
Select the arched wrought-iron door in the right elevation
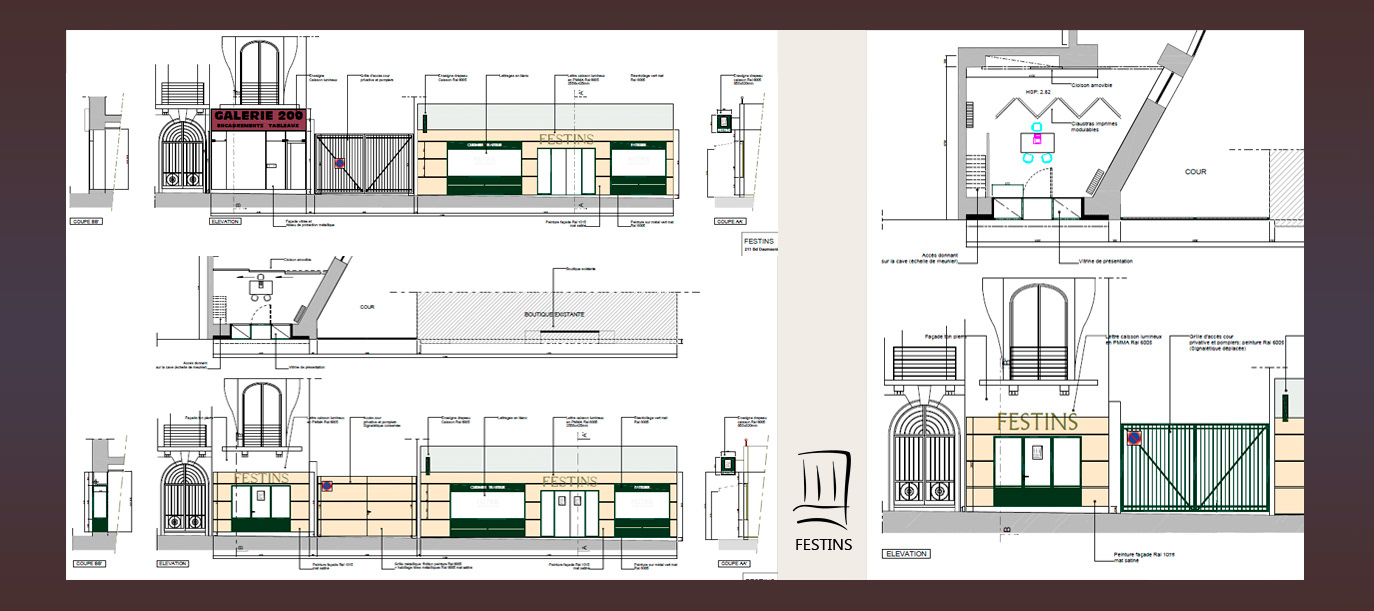pyautogui.click(x=925, y=457)
